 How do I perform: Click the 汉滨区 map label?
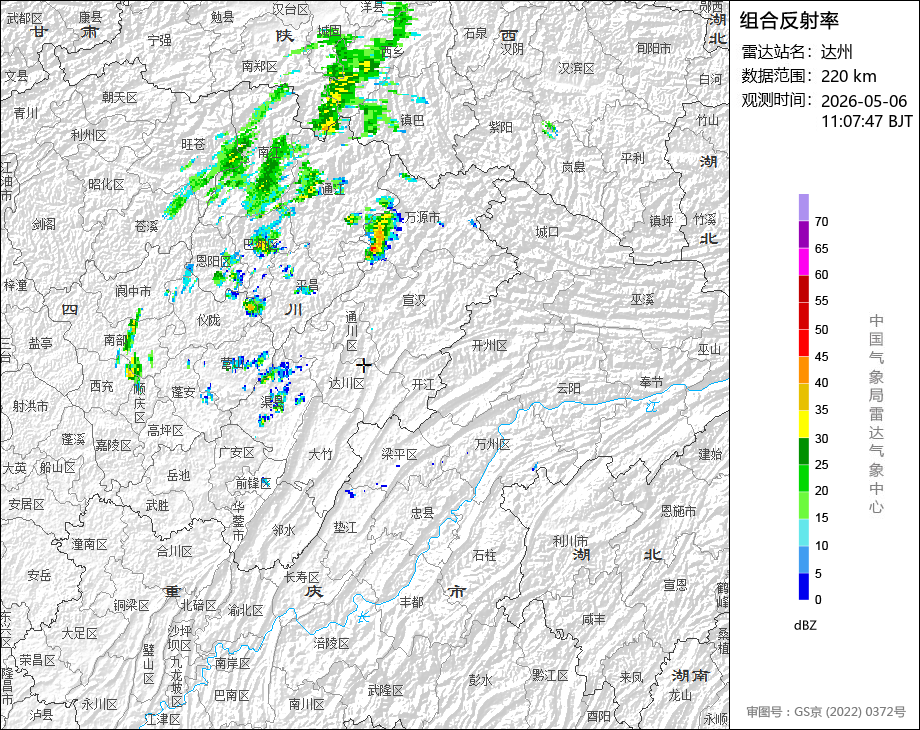click(576, 68)
